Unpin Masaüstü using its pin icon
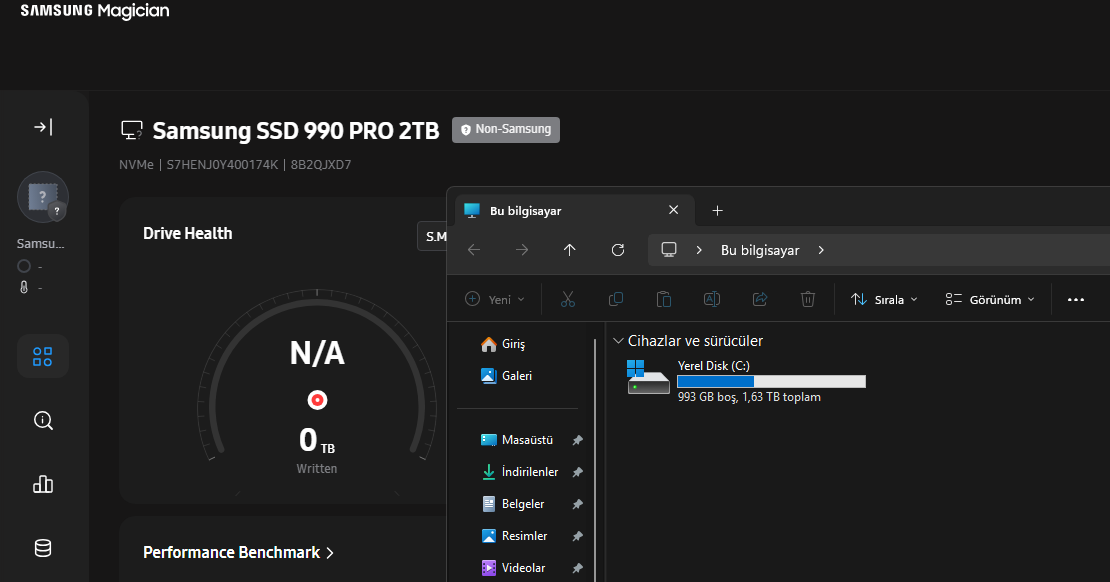The width and height of the screenshot is (1110, 582). tap(578, 440)
